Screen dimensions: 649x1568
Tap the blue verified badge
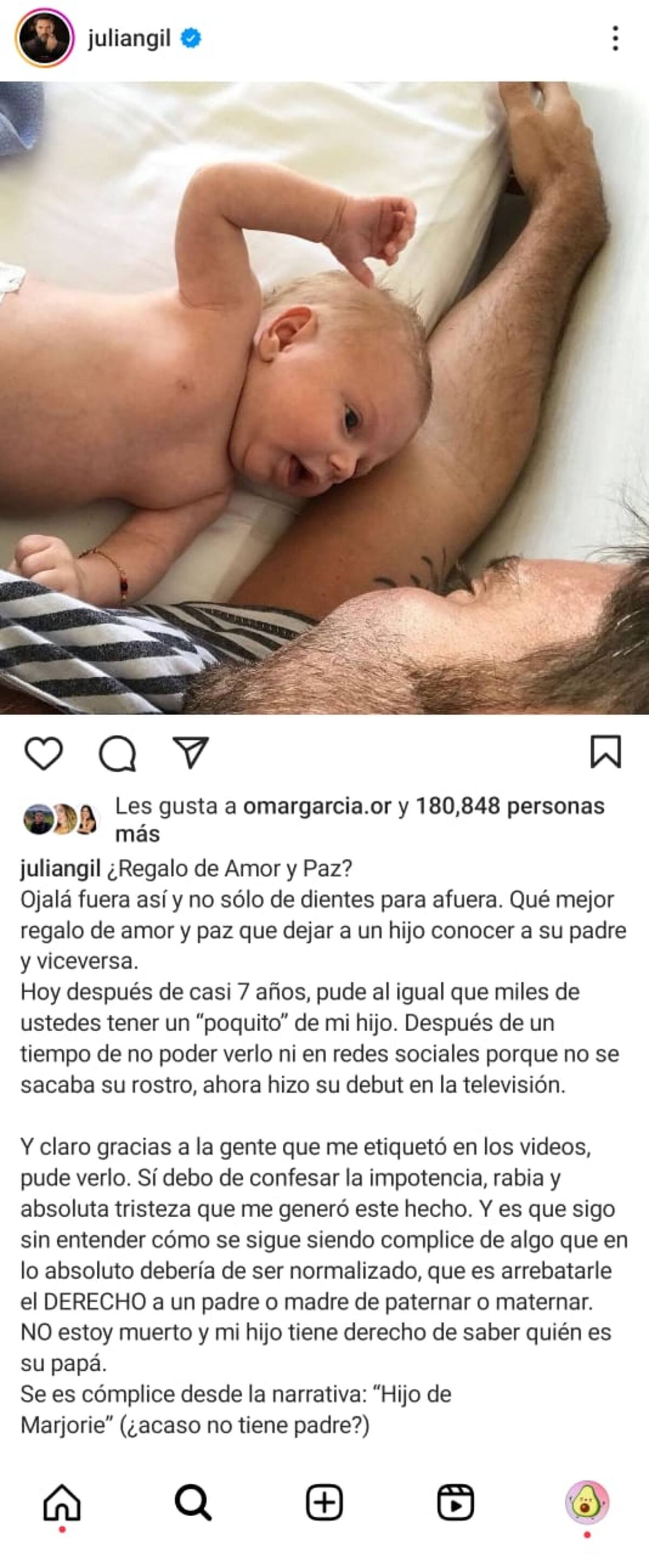click(x=190, y=38)
